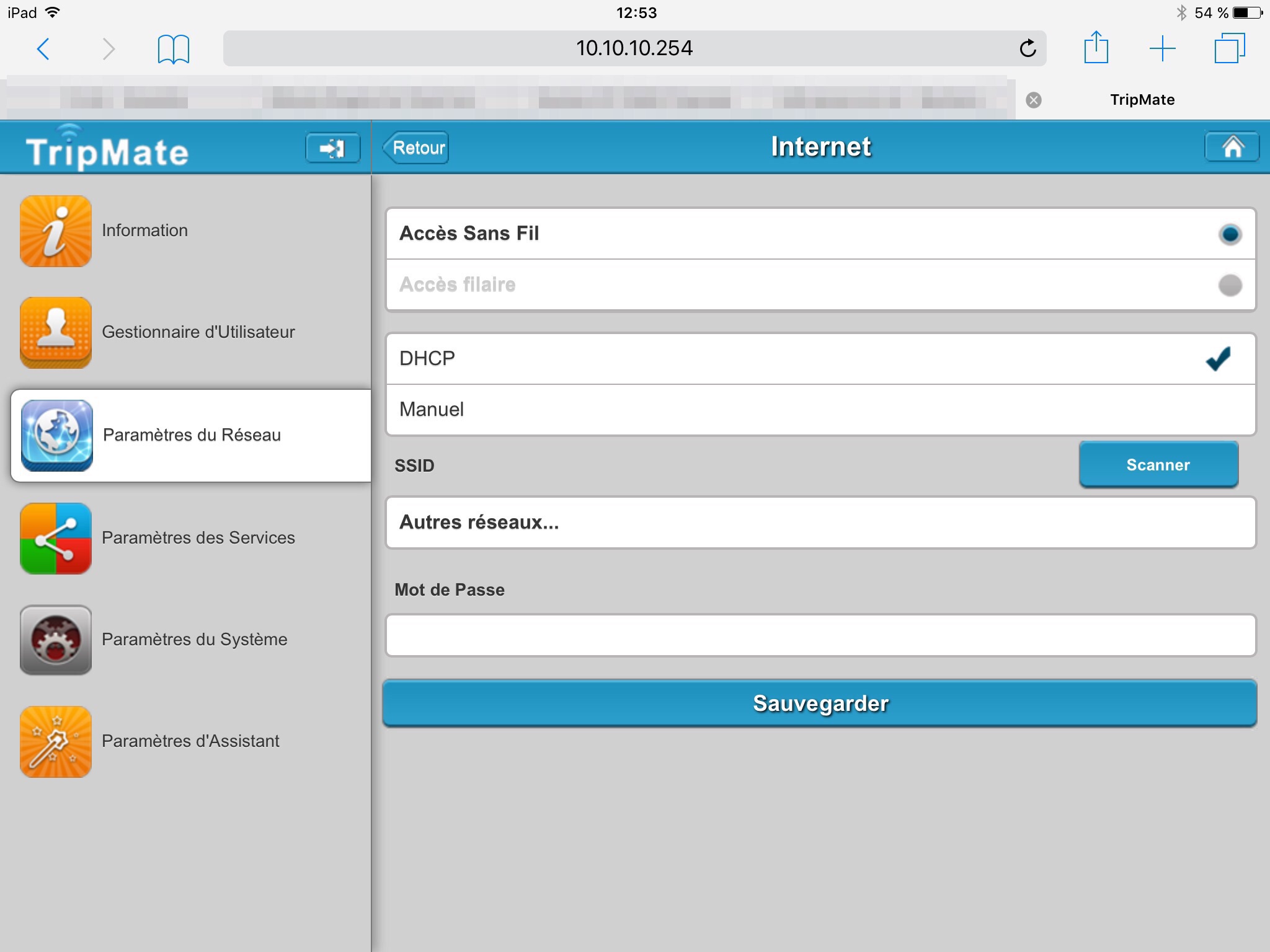Select Paramètres du Réseau globe icon
This screenshot has width=1270, height=952.
coord(57,435)
